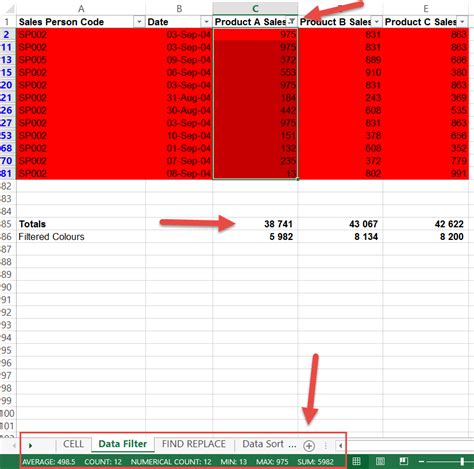Screen dimensions: 474x469
Task: Open the Data Sort sheet tab
Action: [269, 444]
